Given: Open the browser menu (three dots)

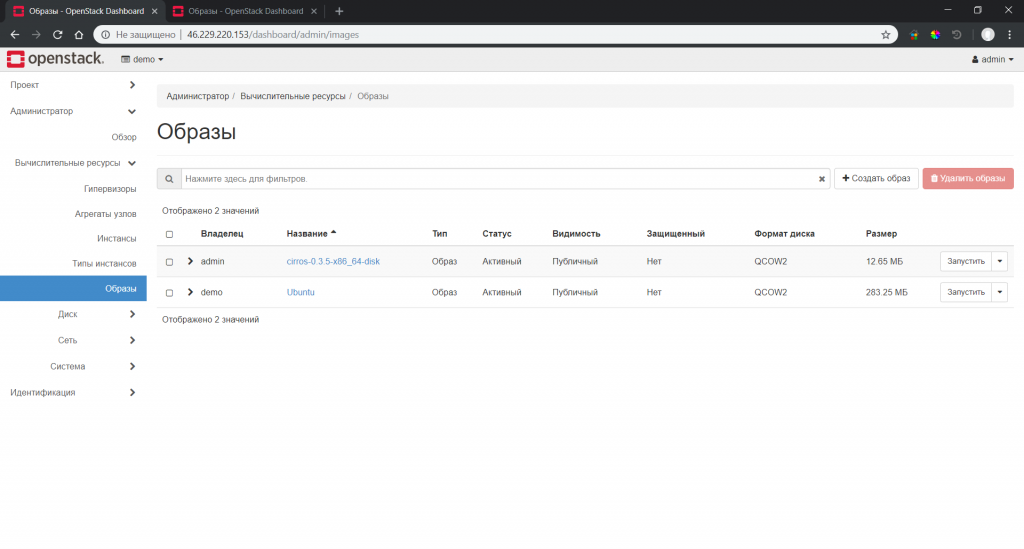Looking at the screenshot, I should [1010, 35].
